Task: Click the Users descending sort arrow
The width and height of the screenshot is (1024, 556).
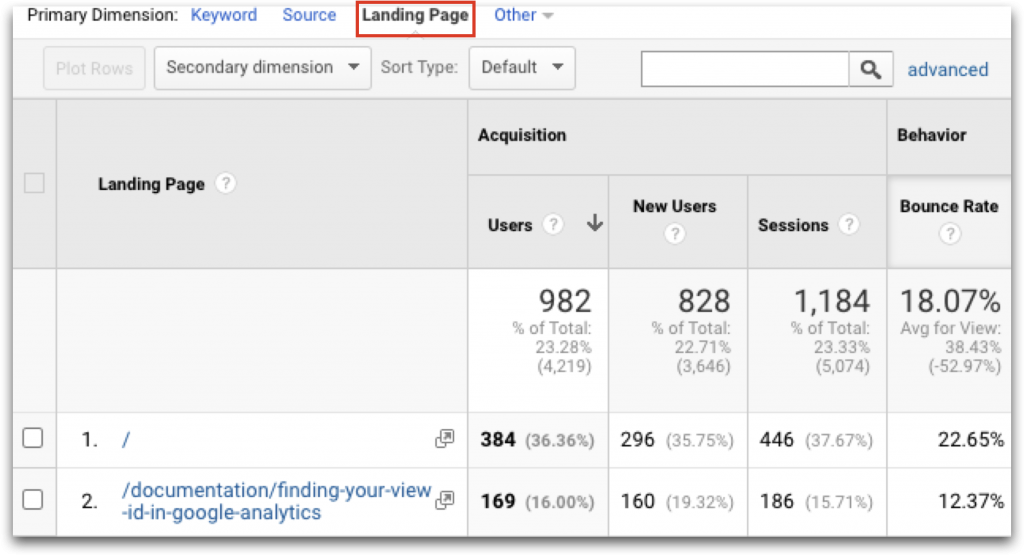Action: click(594, 223)
